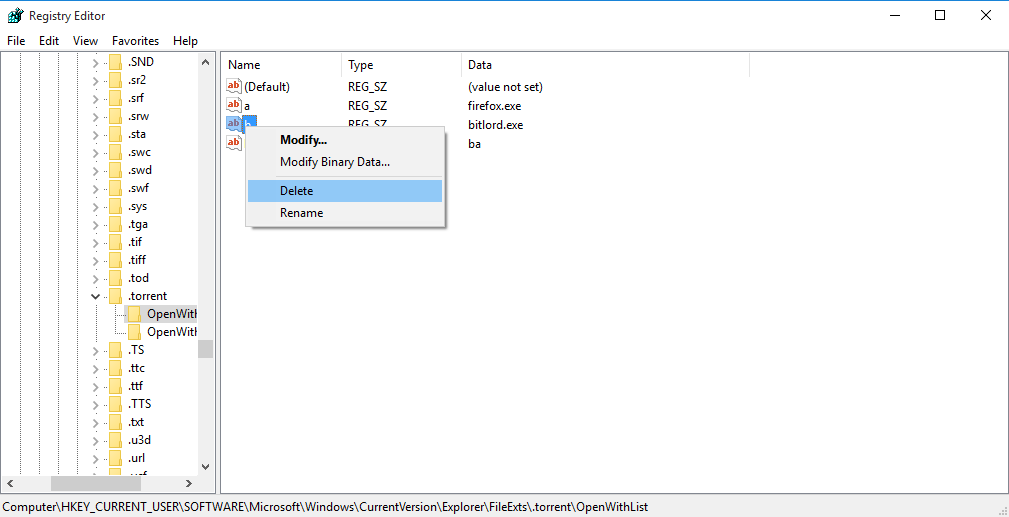The width and height of the screenshot is (1009, 517).
Task: Expand the .tiff key arrow
Action: pos(96,261)
